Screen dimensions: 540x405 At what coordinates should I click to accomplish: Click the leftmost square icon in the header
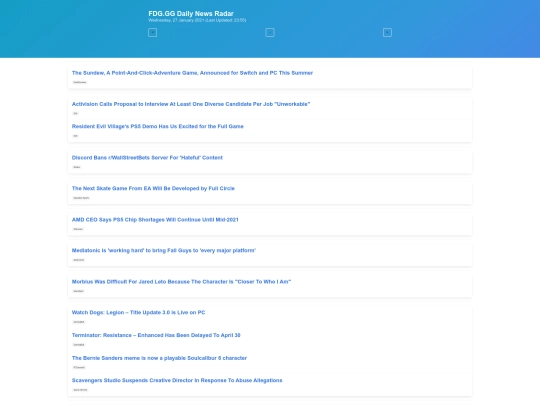(x=153, y=33)
